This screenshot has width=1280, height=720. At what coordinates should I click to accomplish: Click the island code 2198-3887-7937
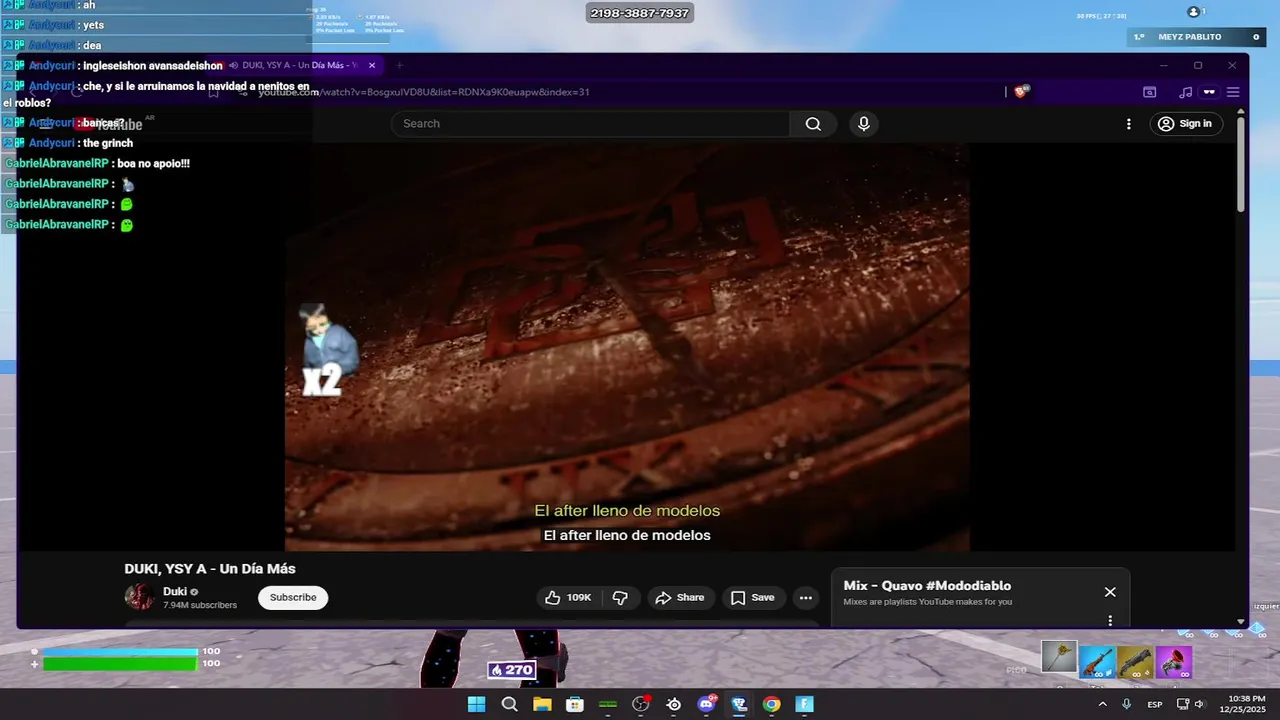[x=640, y=13]
